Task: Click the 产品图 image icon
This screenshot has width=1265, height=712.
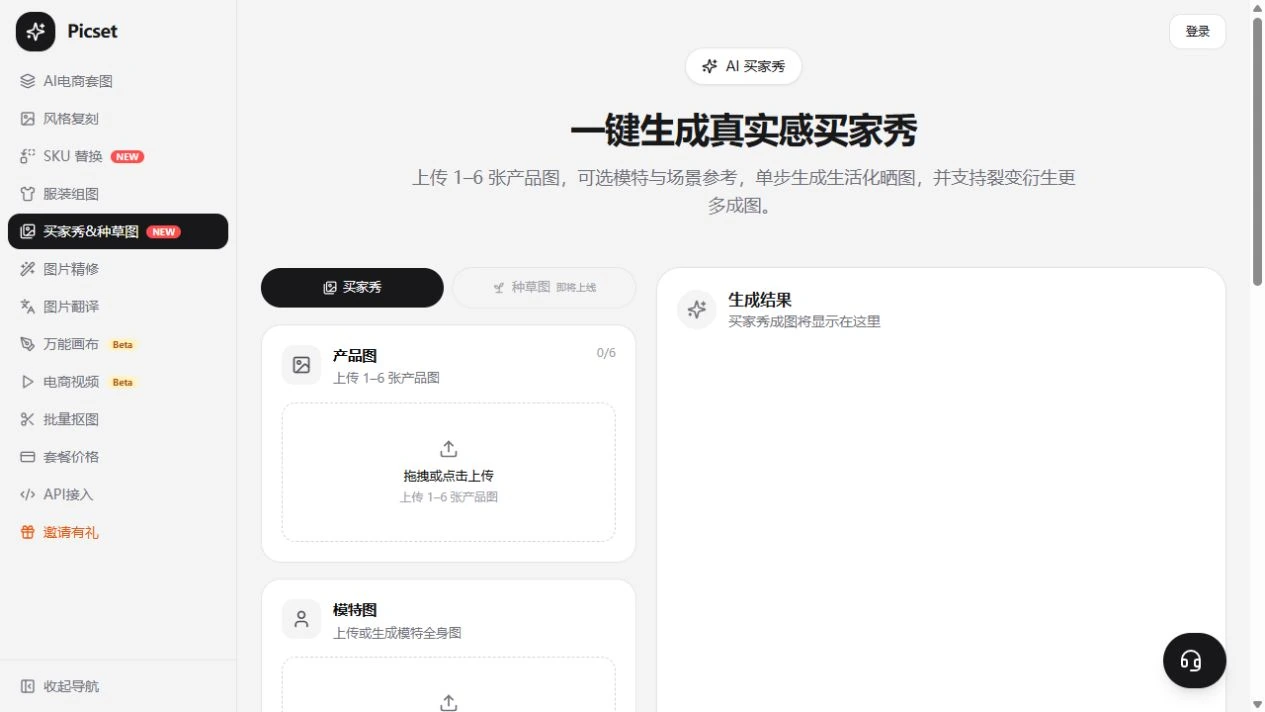Action: 301,365
